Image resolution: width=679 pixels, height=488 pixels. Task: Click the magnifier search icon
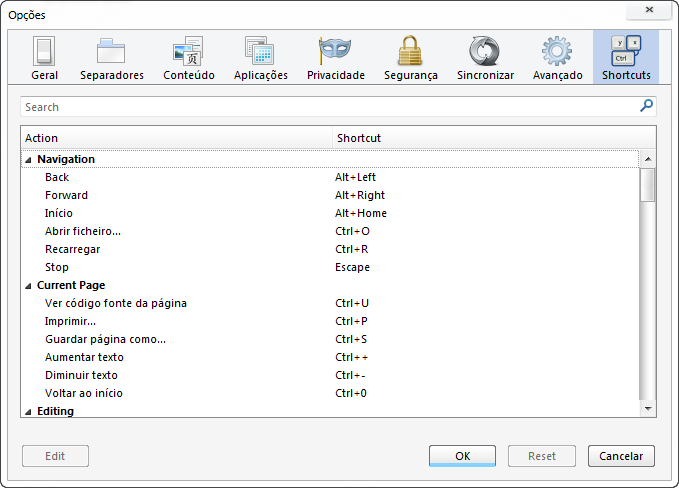click(646, 106)
